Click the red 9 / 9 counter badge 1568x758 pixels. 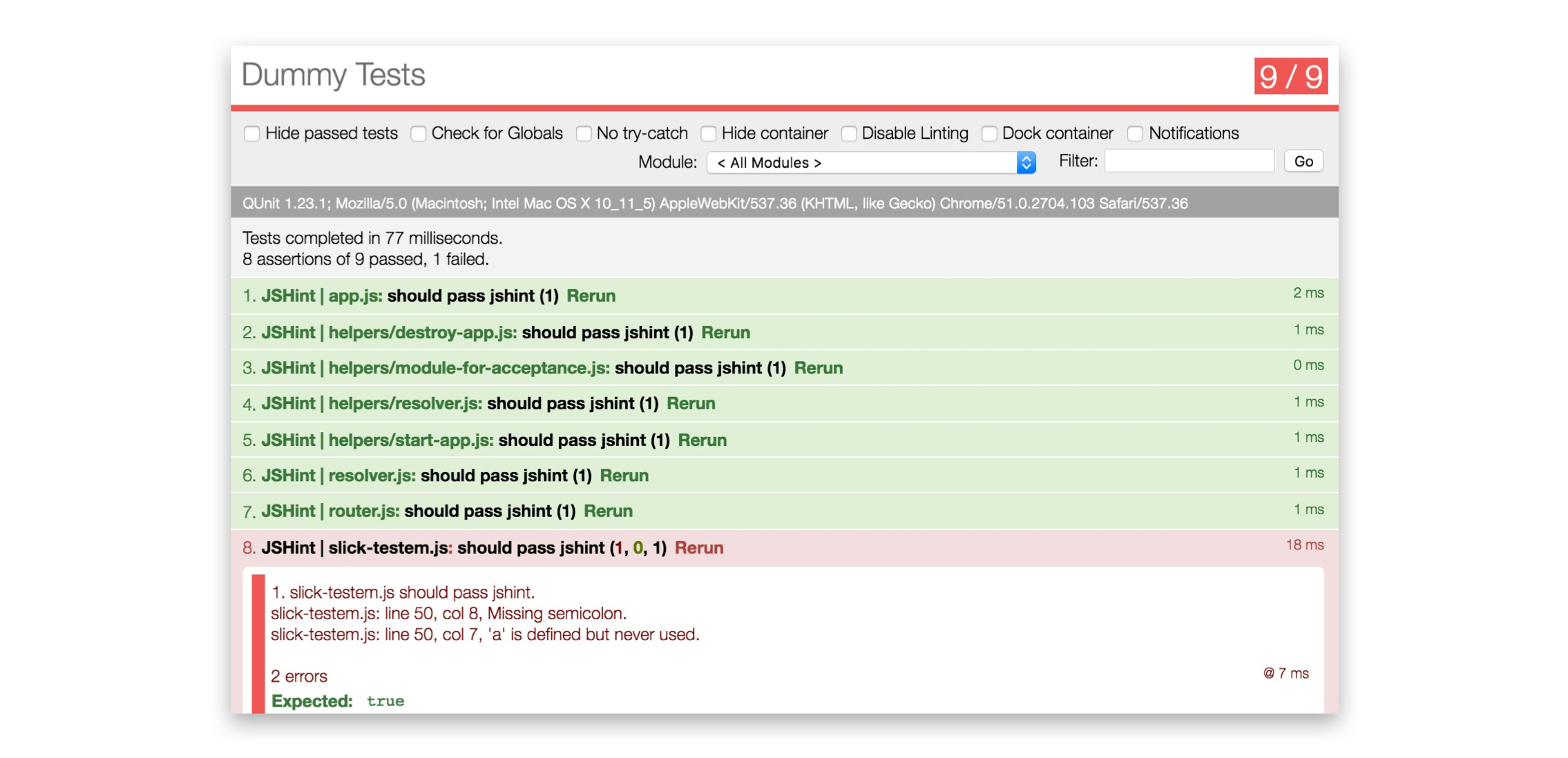pyautogui.click(x=1290, y=76)
